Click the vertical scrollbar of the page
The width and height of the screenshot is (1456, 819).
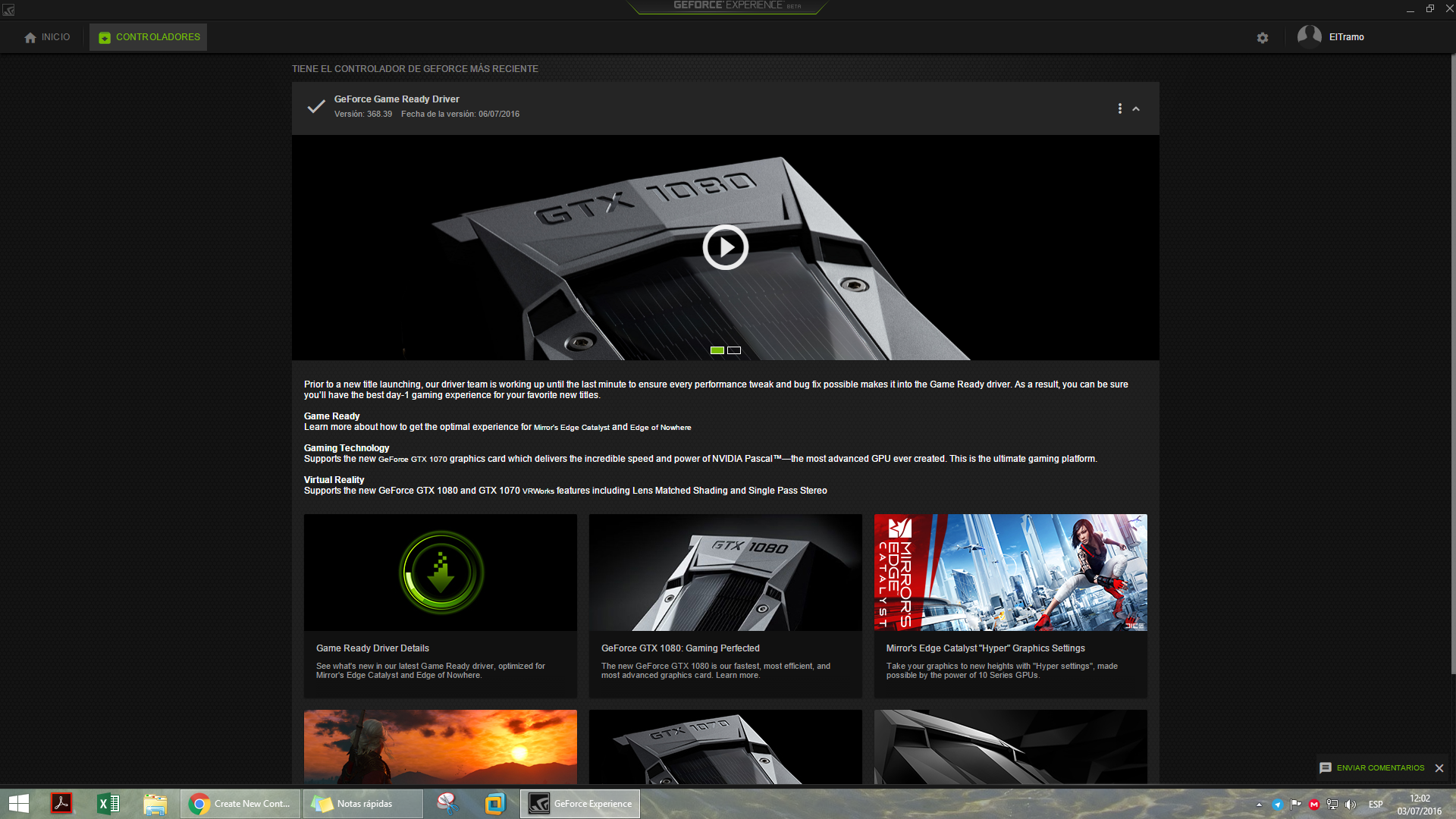point(1453,364)
